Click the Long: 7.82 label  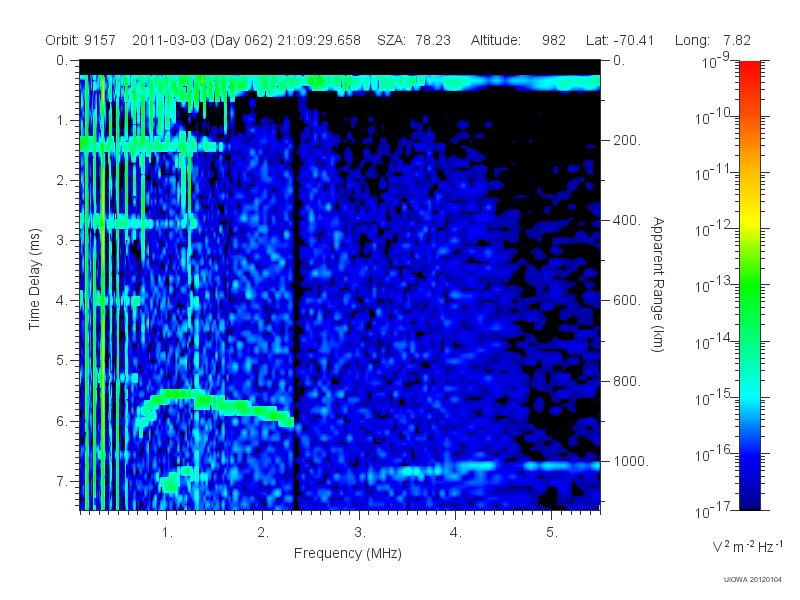[x=713, y=40]
